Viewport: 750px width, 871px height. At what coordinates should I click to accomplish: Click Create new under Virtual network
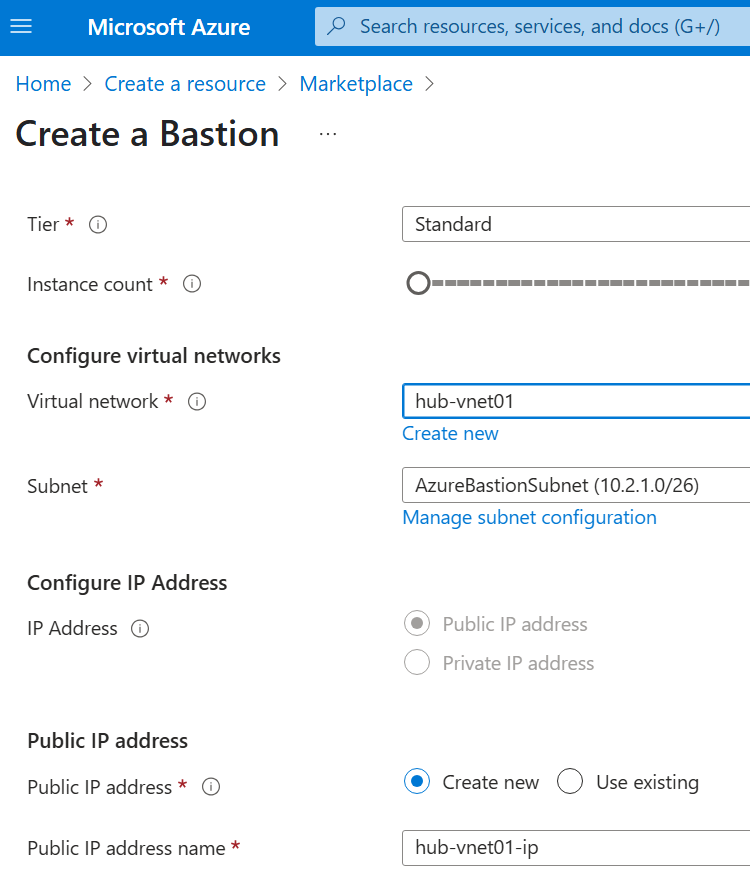pos(450,433)
